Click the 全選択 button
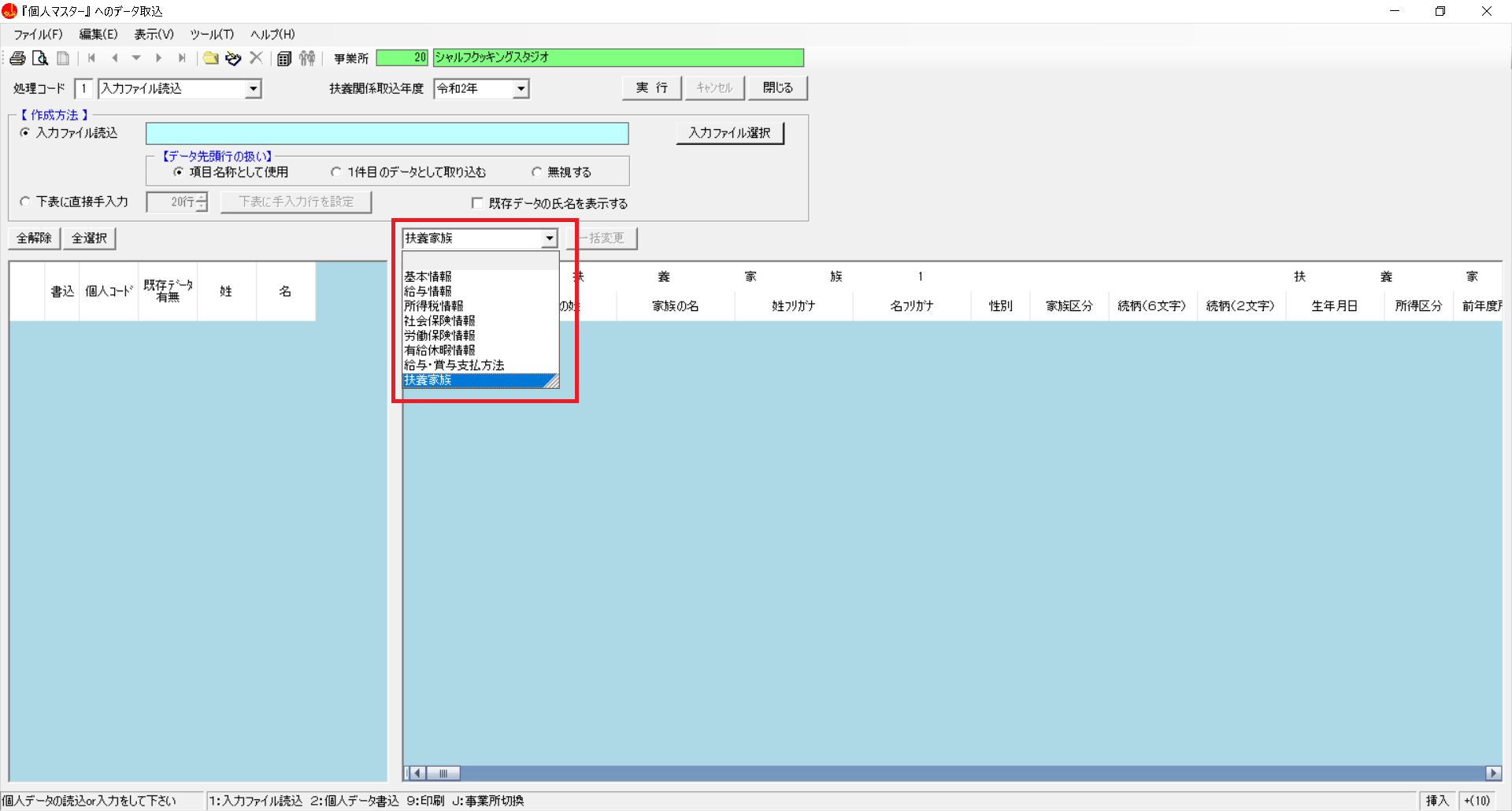This screenshot has height=811, width=1512. coord(89,239)
